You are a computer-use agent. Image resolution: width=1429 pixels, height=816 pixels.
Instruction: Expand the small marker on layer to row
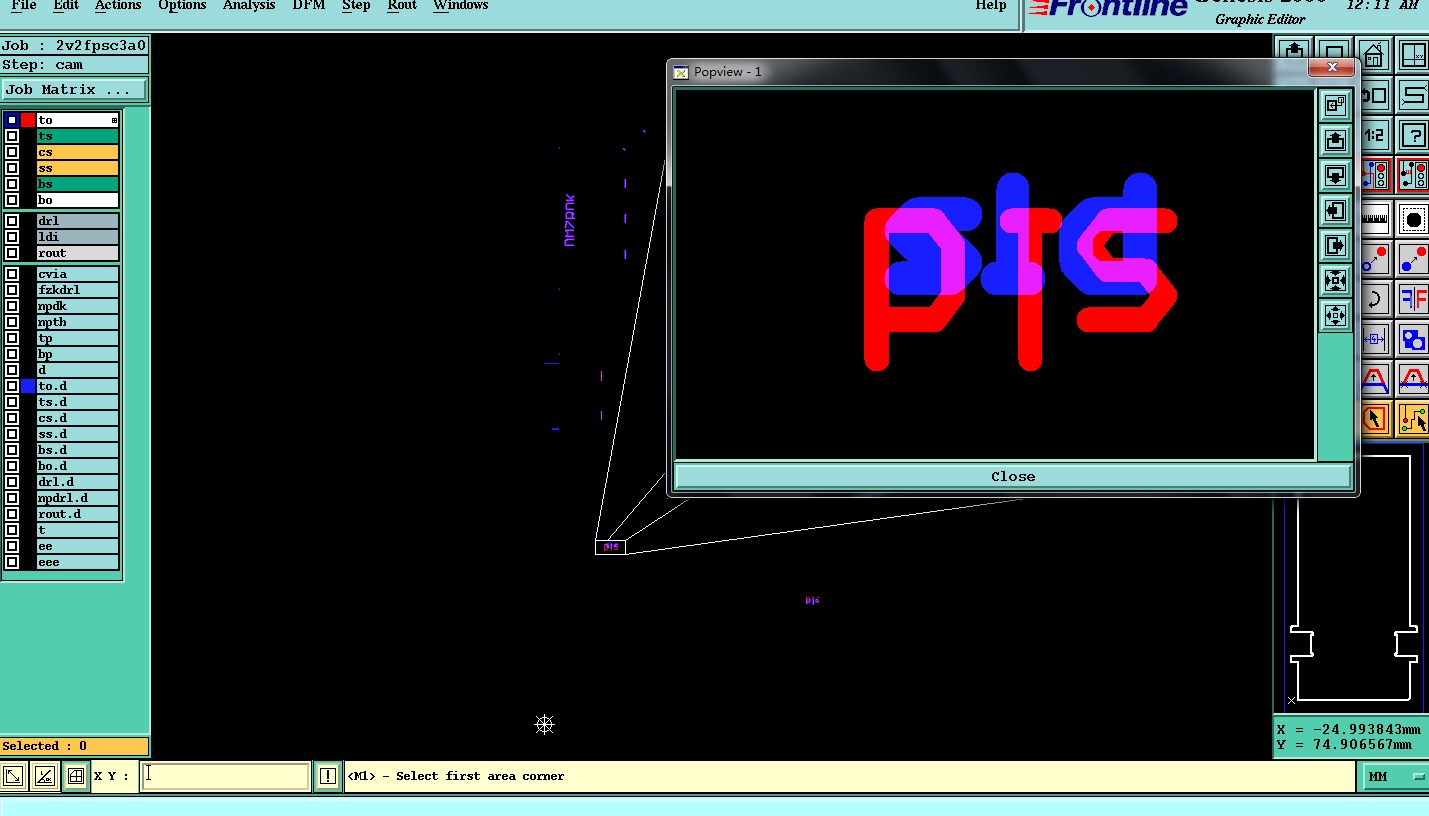pos(115,120)
